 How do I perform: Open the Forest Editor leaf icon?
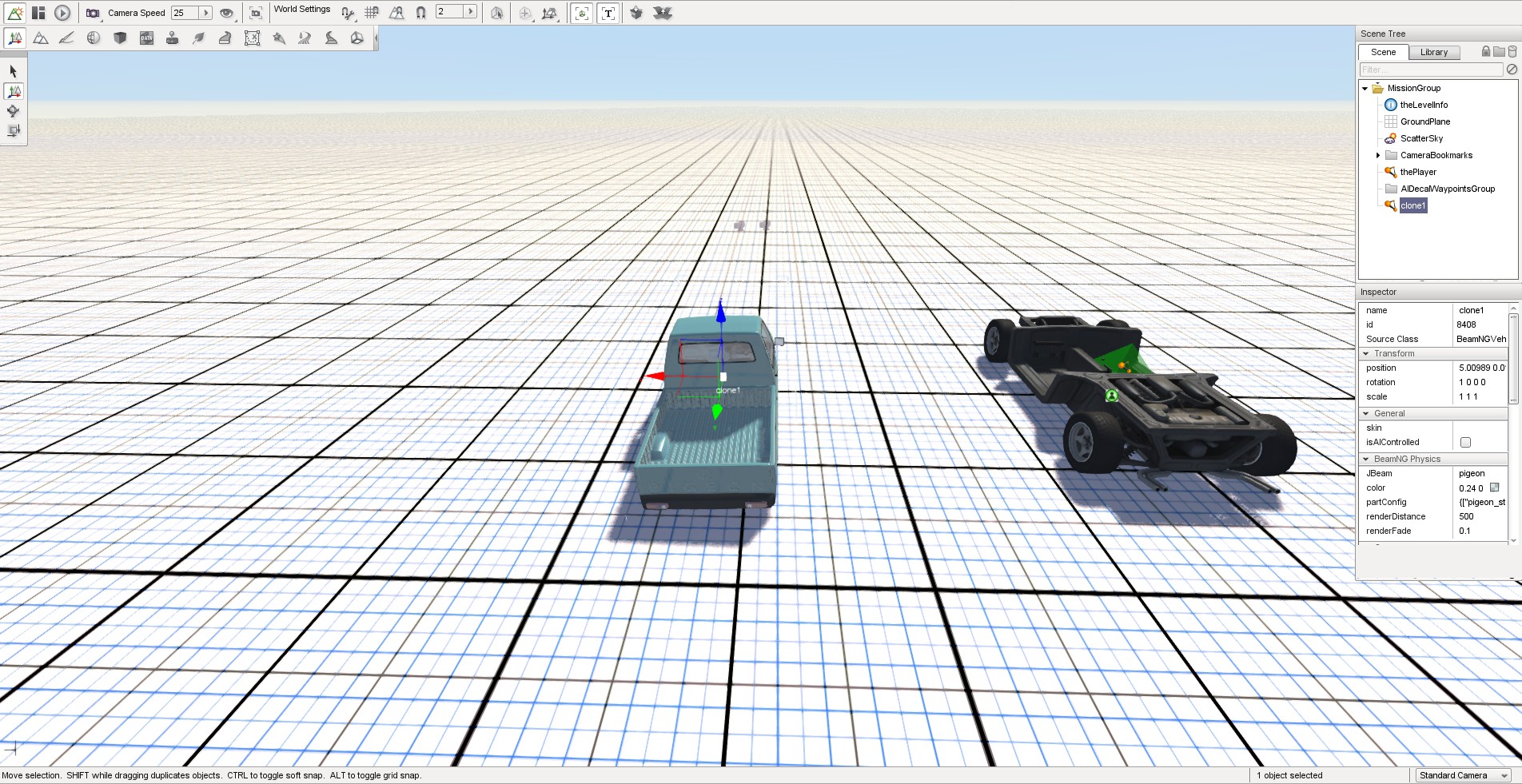(x=199, y=38)
